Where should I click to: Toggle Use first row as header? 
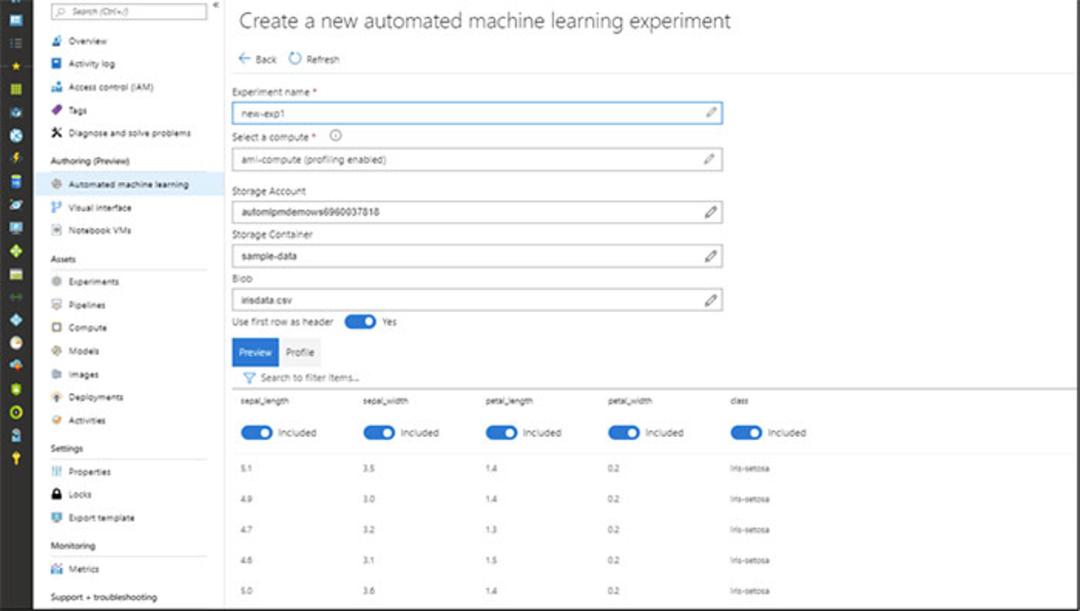(360, 322)
